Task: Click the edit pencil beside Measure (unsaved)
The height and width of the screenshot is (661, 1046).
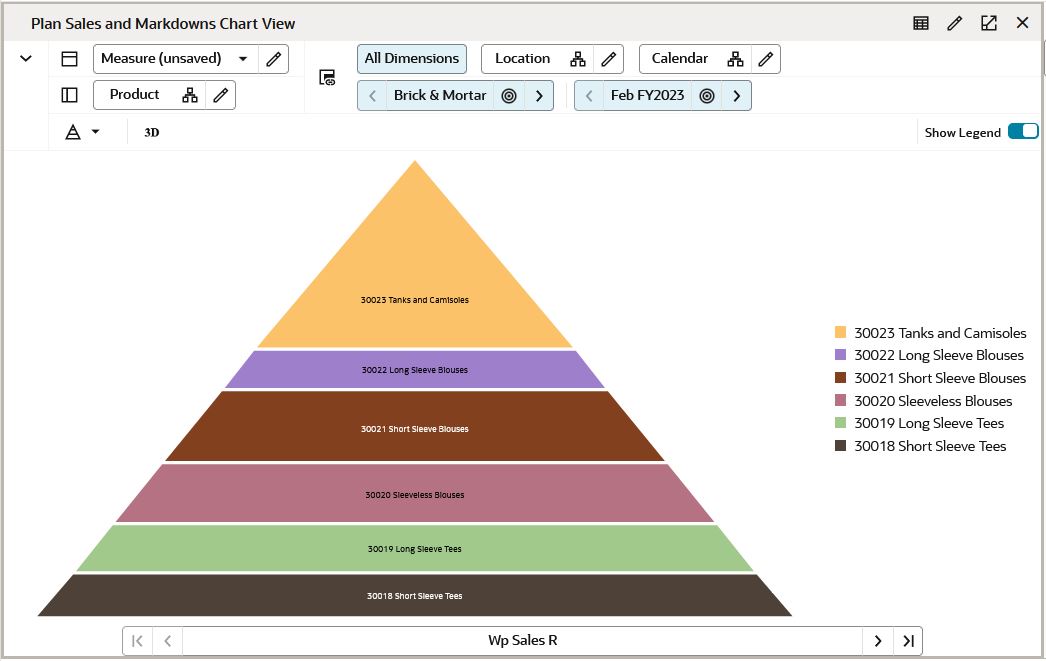Action: coord(273,59)
